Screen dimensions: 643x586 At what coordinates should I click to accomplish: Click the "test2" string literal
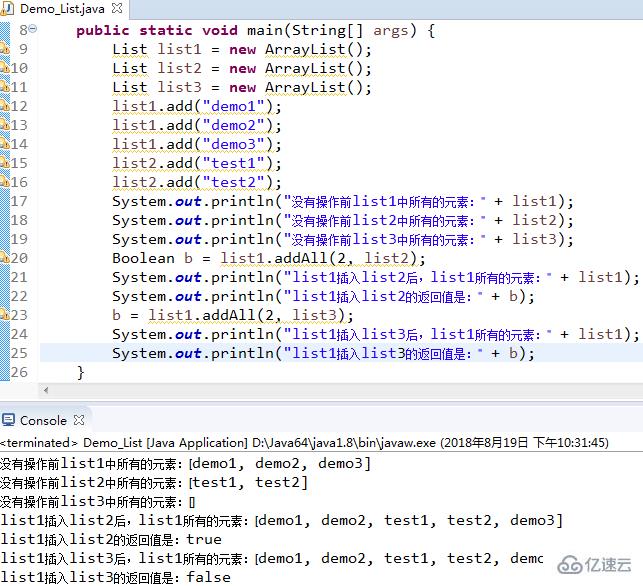point(233,182)
